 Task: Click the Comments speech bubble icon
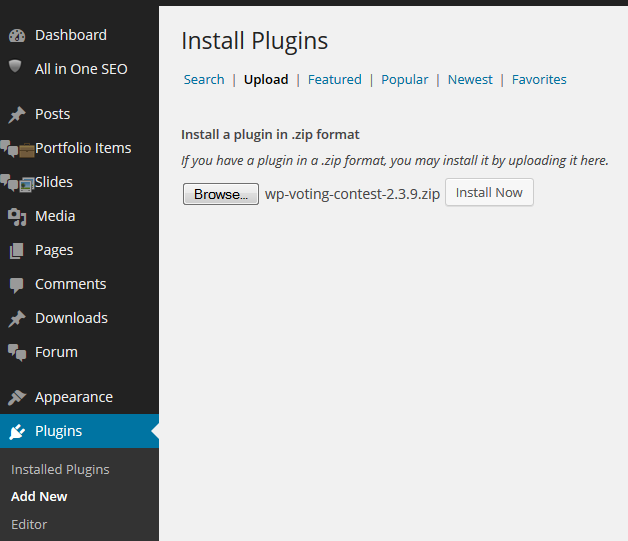click(x=17, y=285)
